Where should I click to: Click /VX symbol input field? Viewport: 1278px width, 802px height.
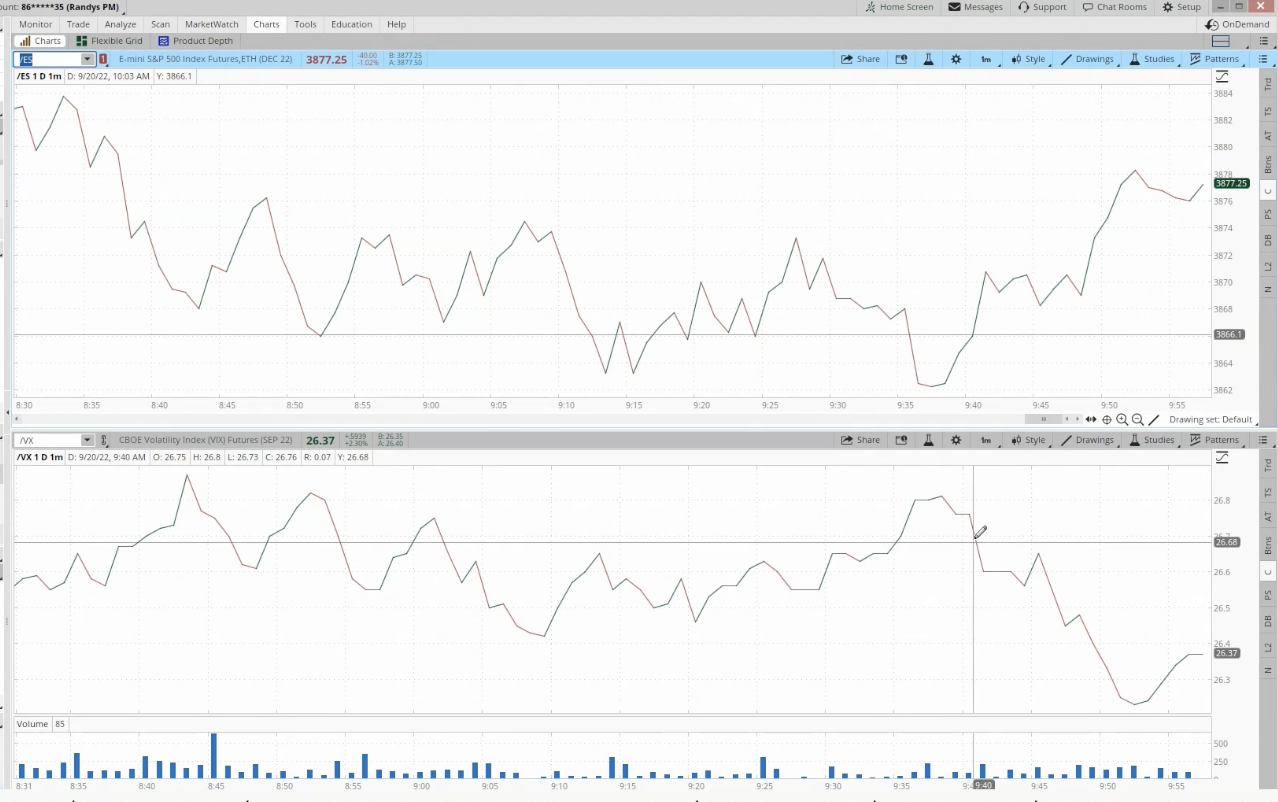pos(48,440)
